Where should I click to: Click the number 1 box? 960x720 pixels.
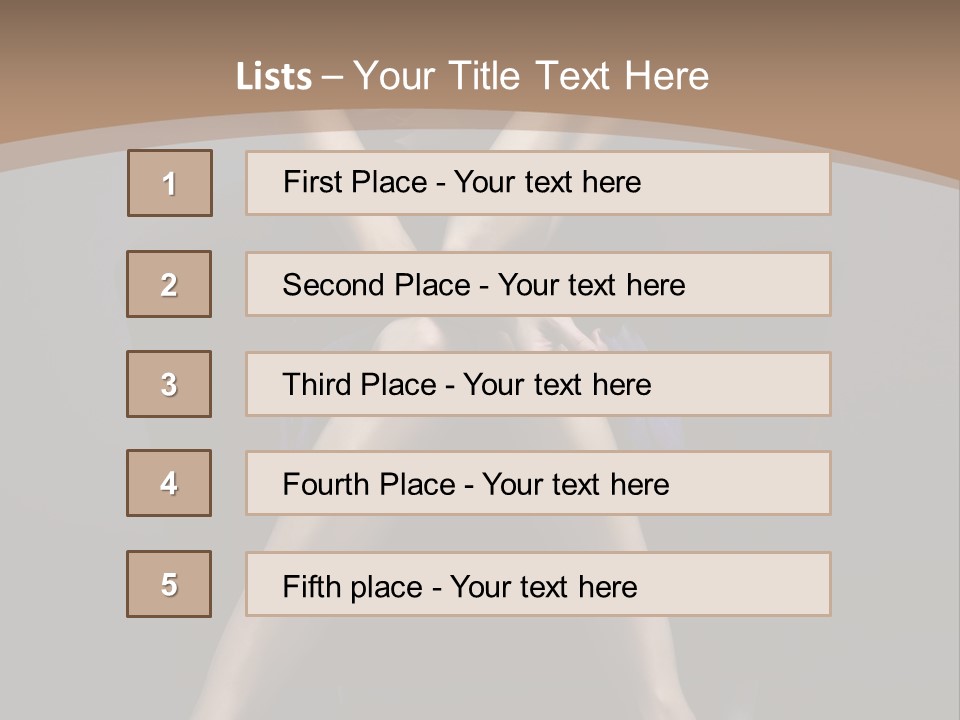tap(170, 183)
